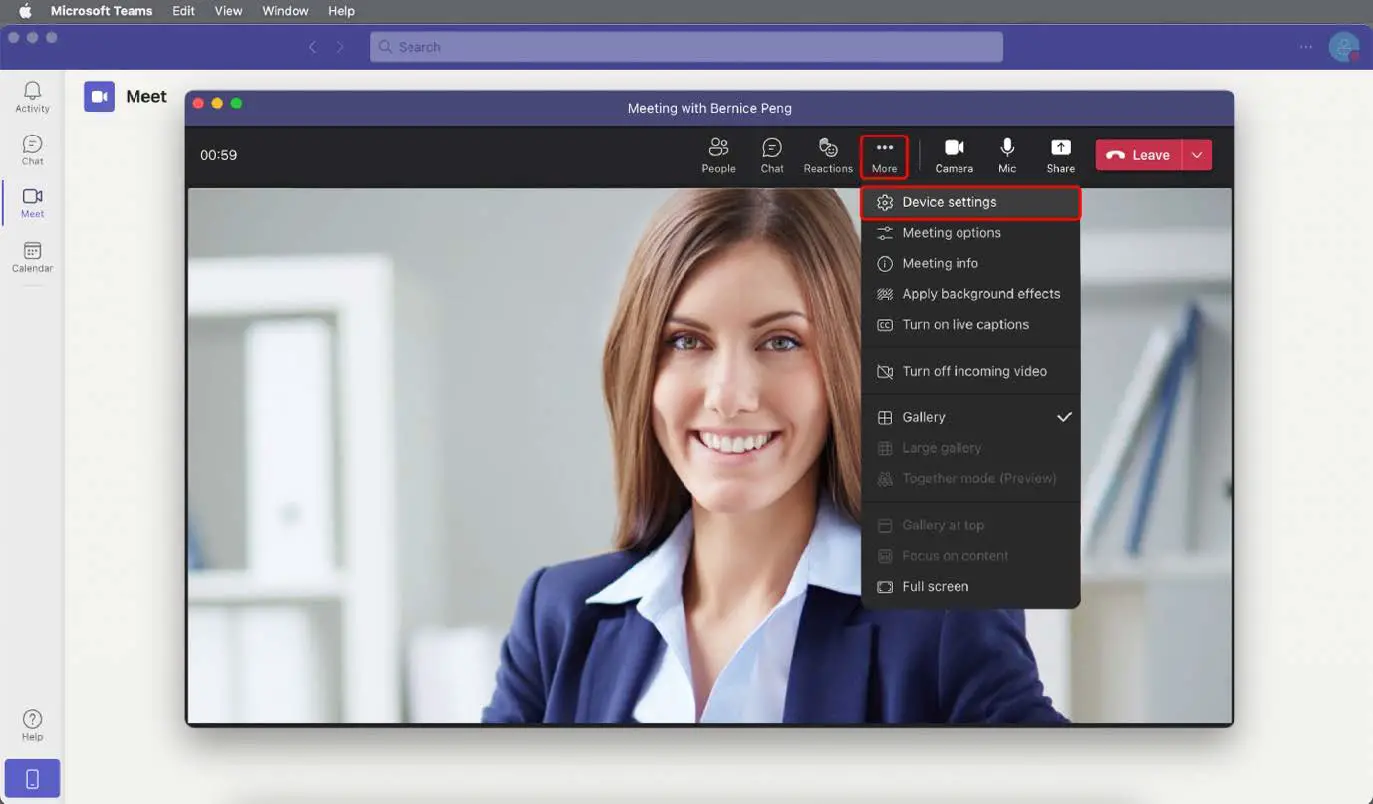1373x804 pixels.
Task: Click the meeting timer 00:59
Action: (218, 155)
